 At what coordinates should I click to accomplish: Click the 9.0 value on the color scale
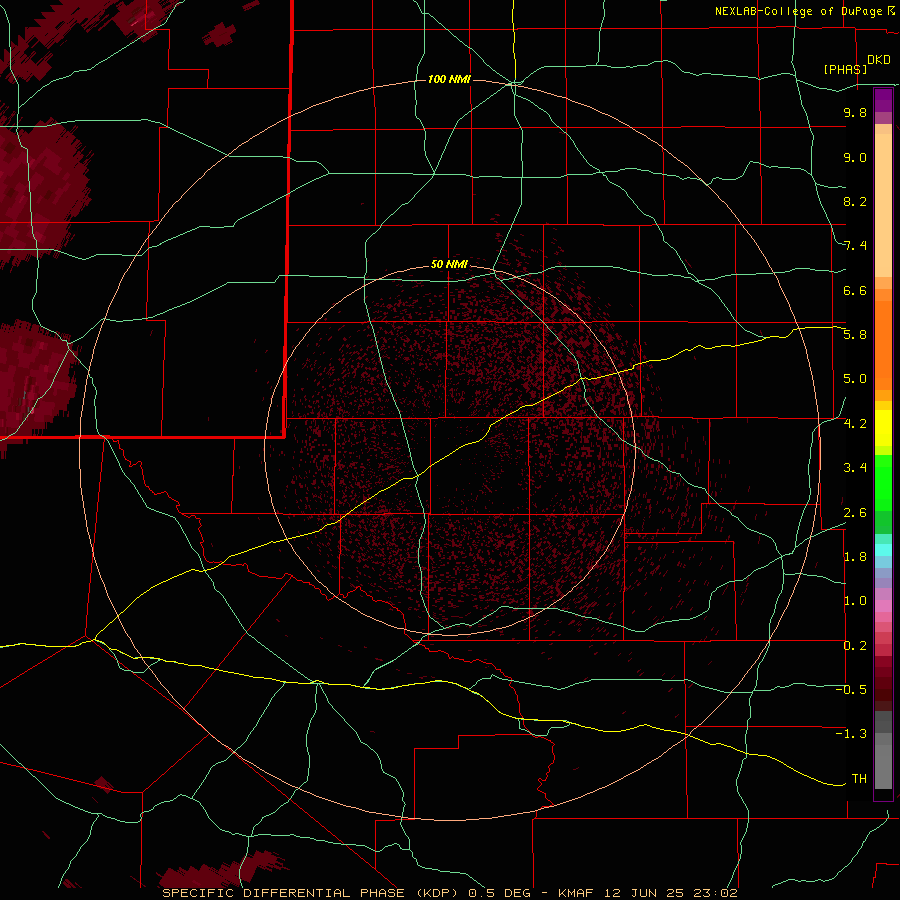pyautogui.click(x=855, y=157)
